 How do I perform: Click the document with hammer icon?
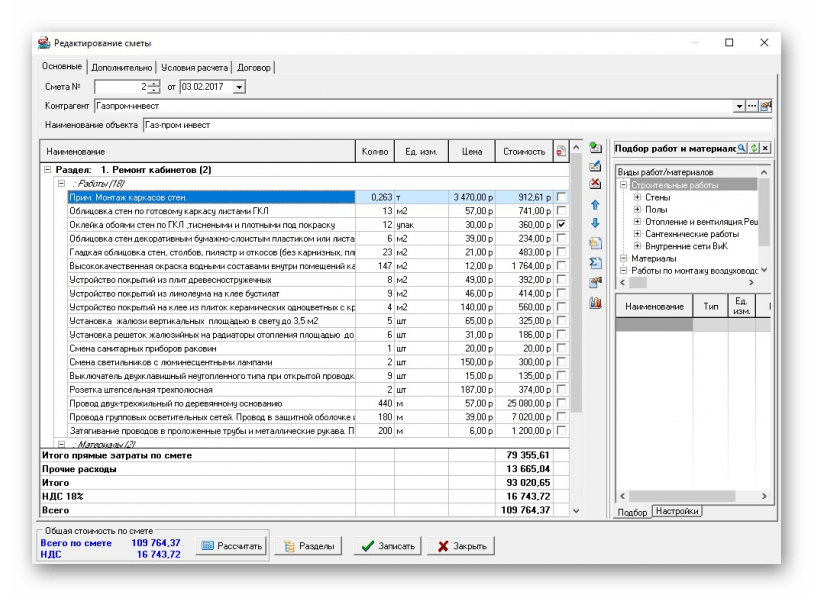[x=595, y=283]
